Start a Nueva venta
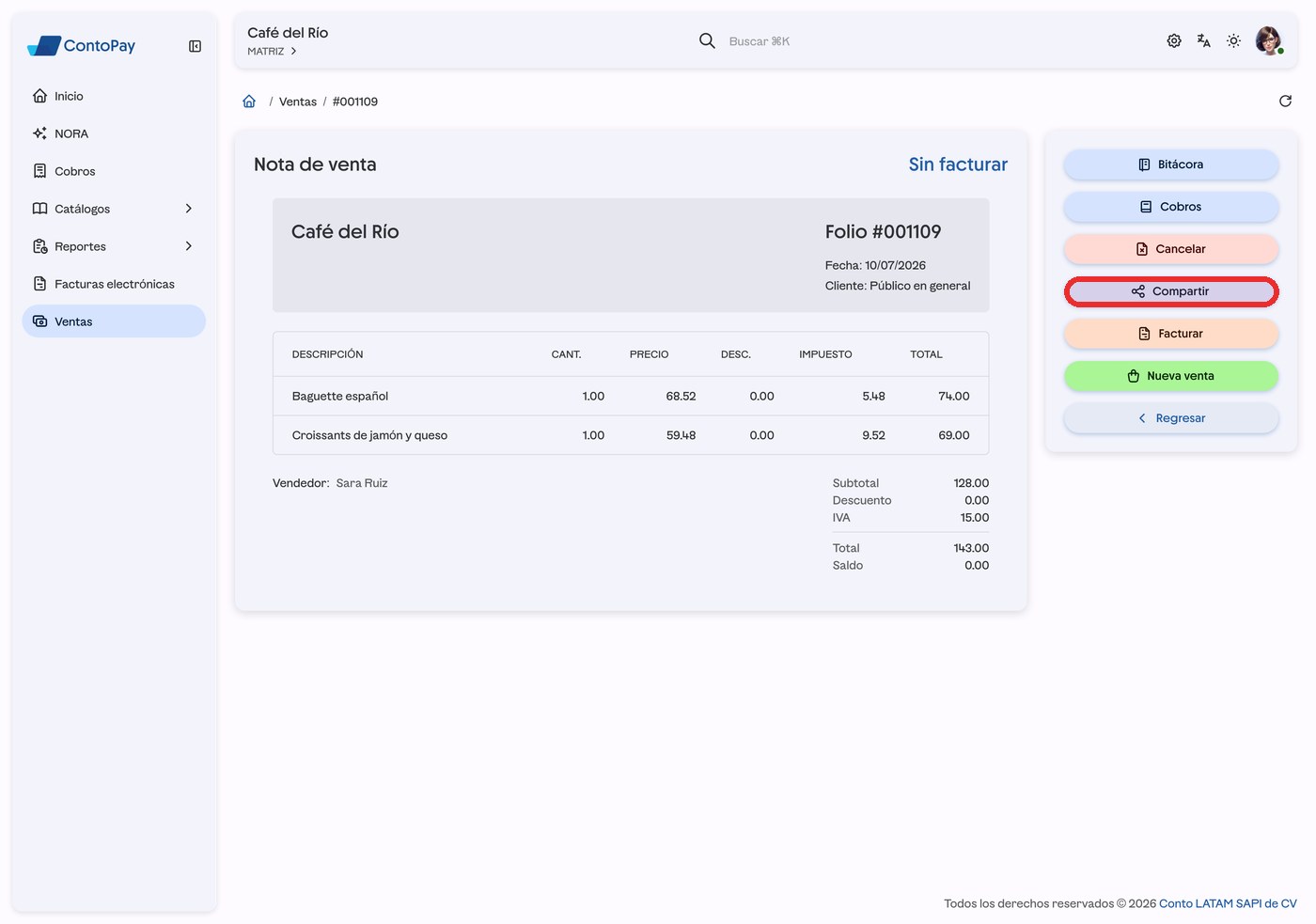1316x924 pixels. tap(1171, 376)
